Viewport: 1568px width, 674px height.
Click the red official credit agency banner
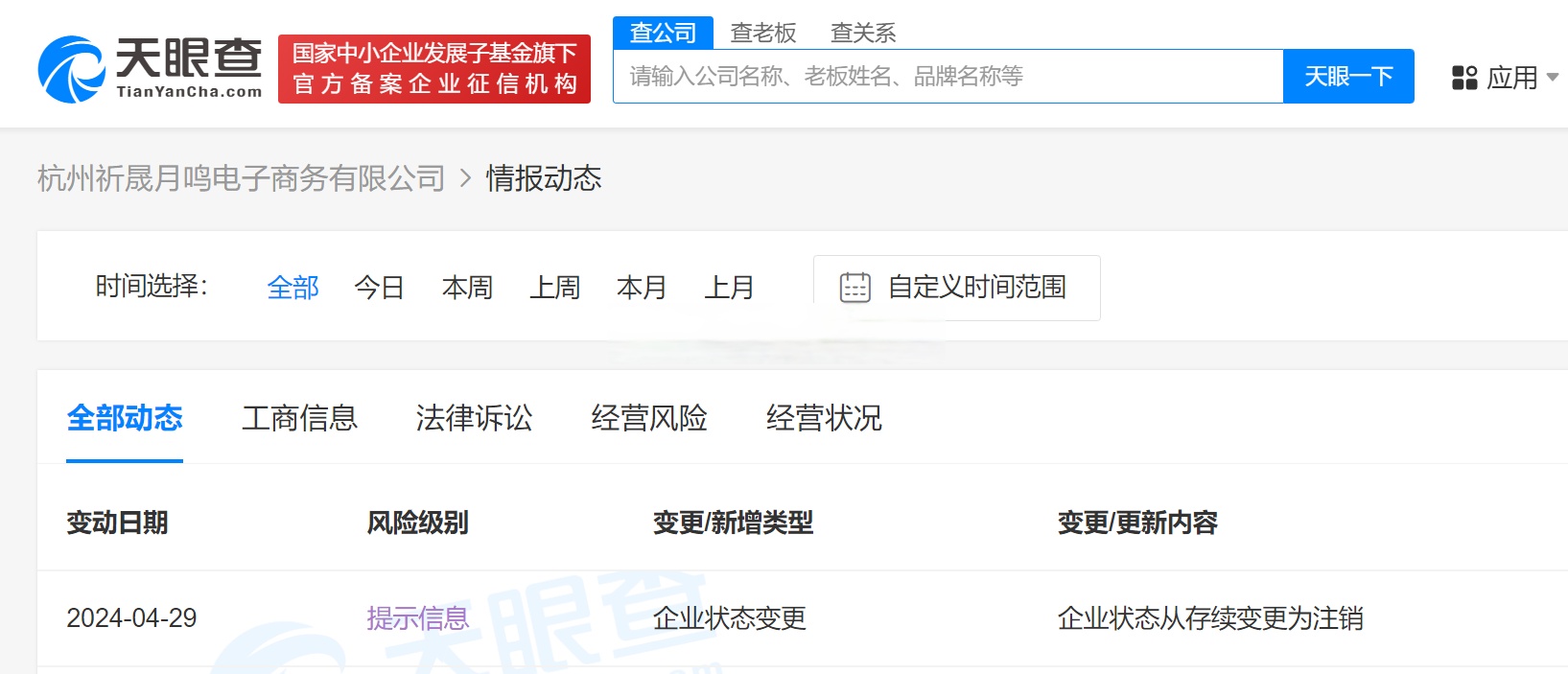coord(434,69)
